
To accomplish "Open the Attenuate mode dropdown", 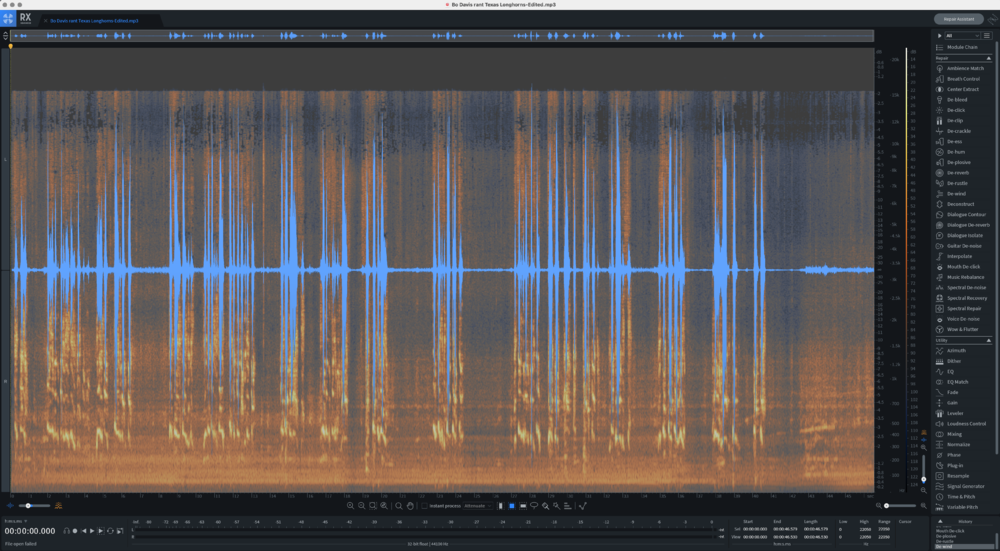I will [476, 506].
